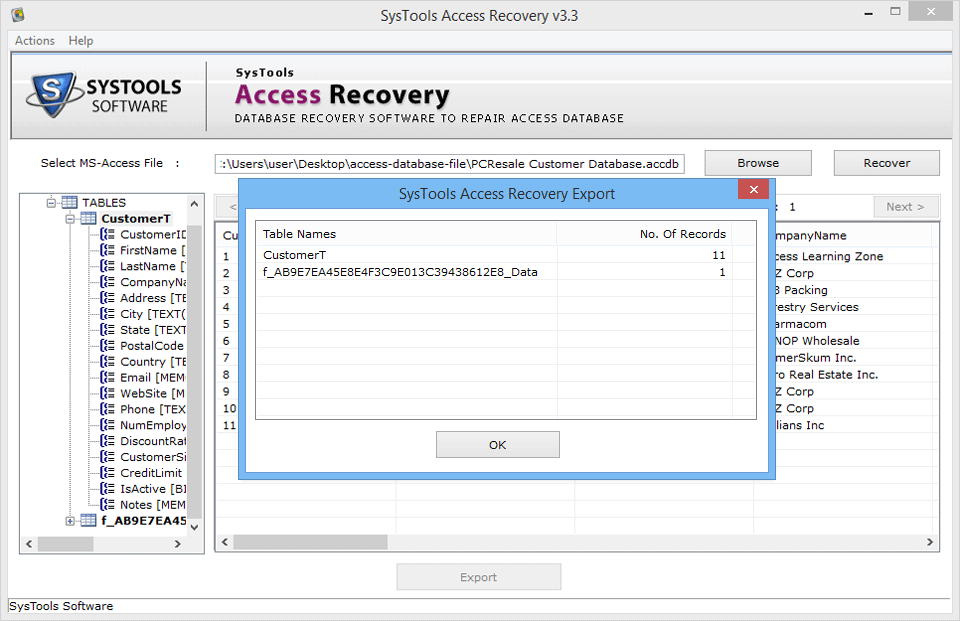
Task: Select the City [TEXT field in tree
Action: click(152, 314)
